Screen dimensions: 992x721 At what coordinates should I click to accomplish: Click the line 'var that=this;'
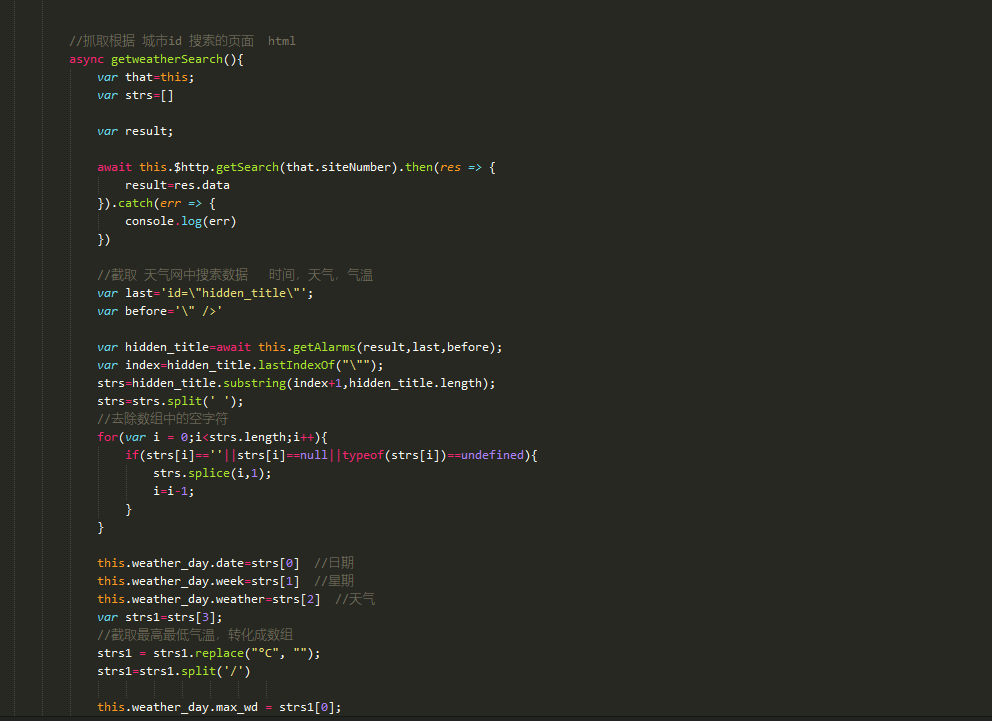coord(146,77)
